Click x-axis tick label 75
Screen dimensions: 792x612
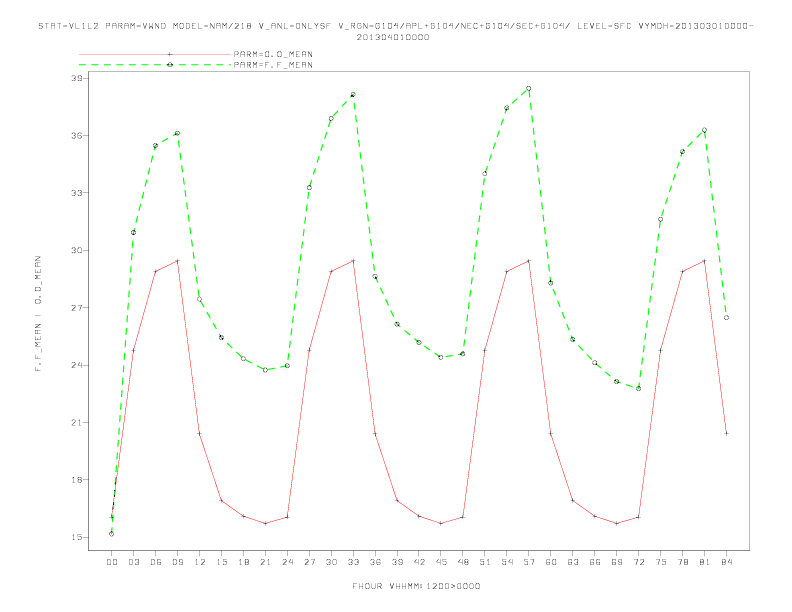pyautogui.click(x=661, y=562)
